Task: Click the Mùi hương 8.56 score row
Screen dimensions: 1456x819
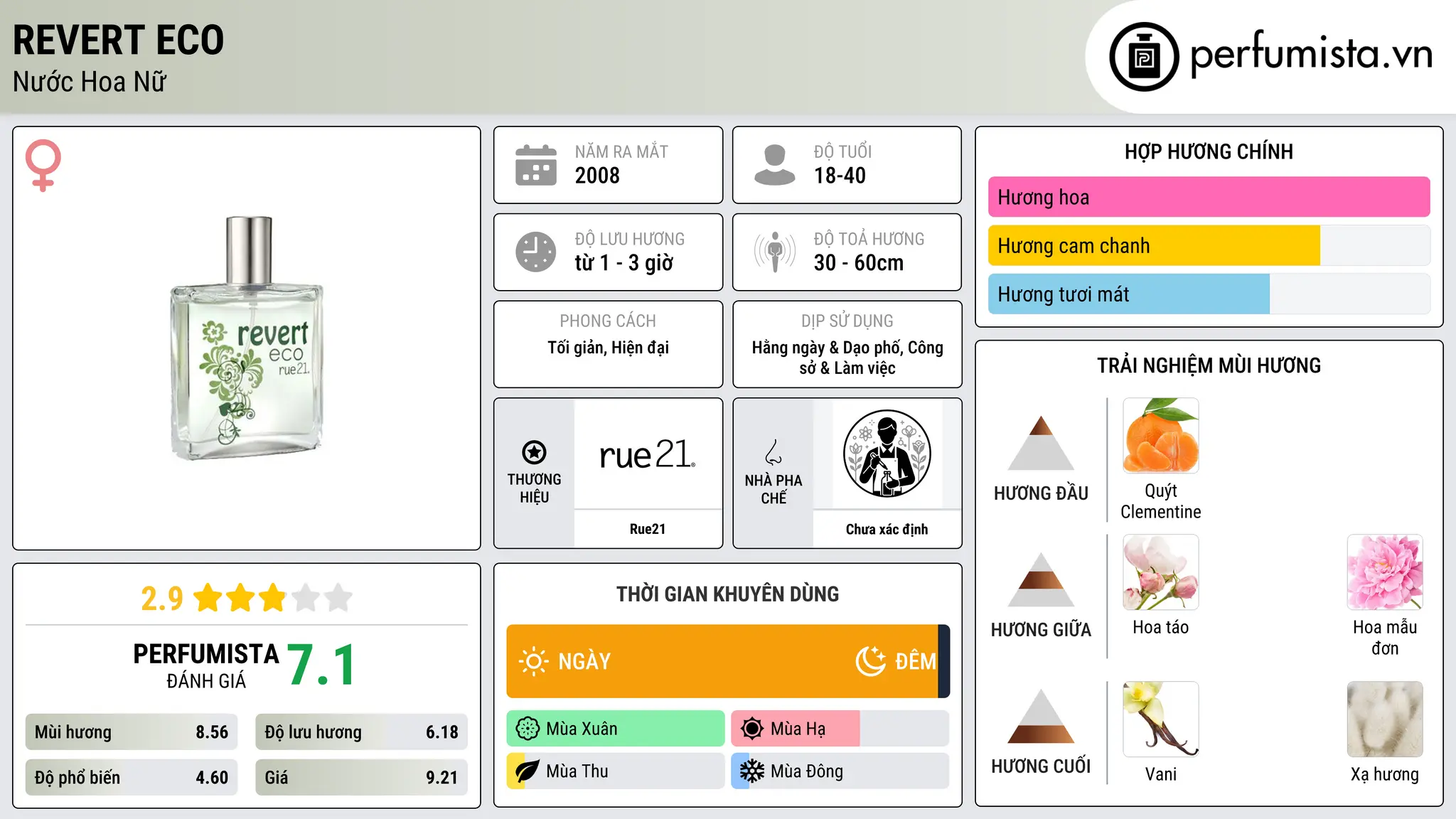Action: tap(132, 732)
